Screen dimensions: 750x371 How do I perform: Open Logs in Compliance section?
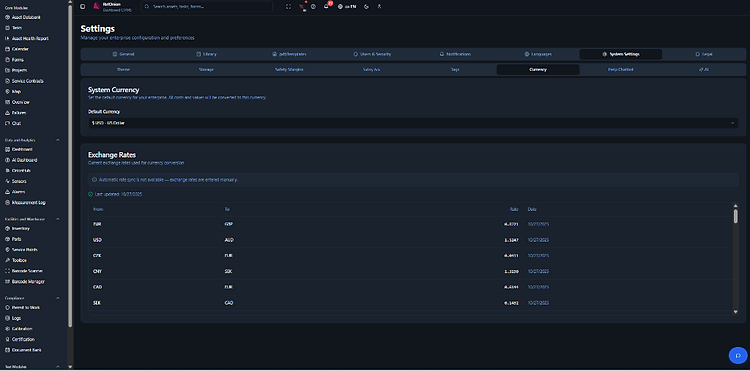(x=13, y=318)
